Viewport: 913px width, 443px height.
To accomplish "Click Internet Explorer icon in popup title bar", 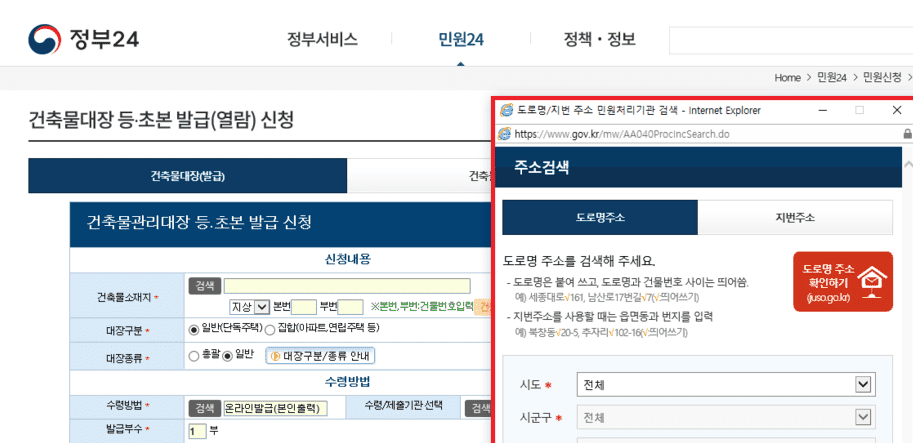I will click(507, 110).
